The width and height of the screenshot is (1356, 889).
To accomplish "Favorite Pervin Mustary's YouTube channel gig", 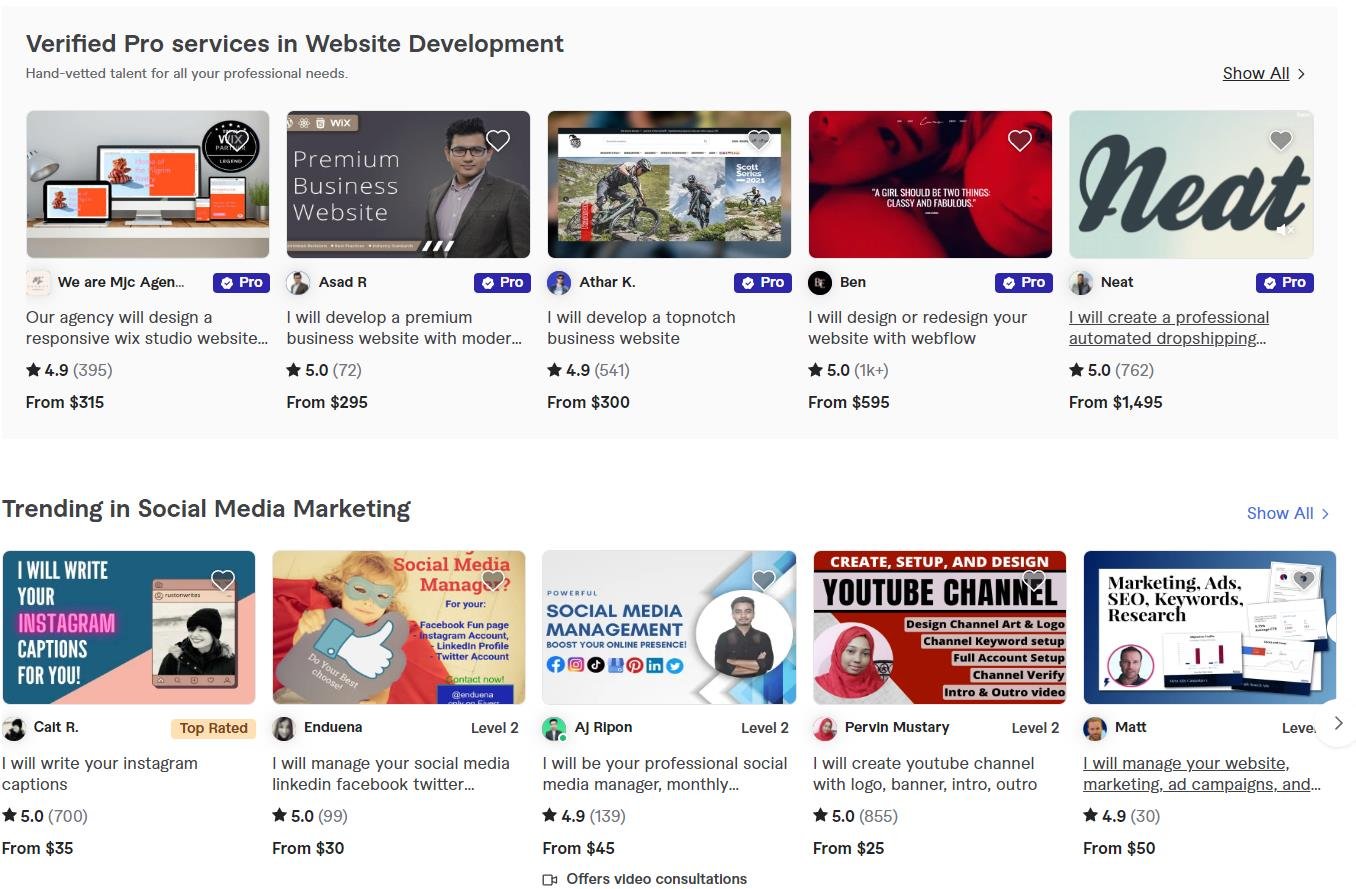I will [1034, 580].
